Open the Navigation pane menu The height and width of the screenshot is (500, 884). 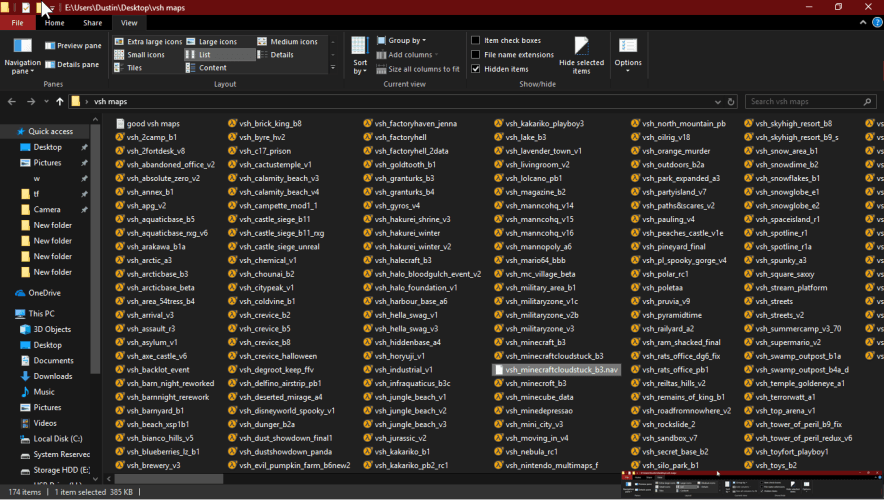[22, 56]
